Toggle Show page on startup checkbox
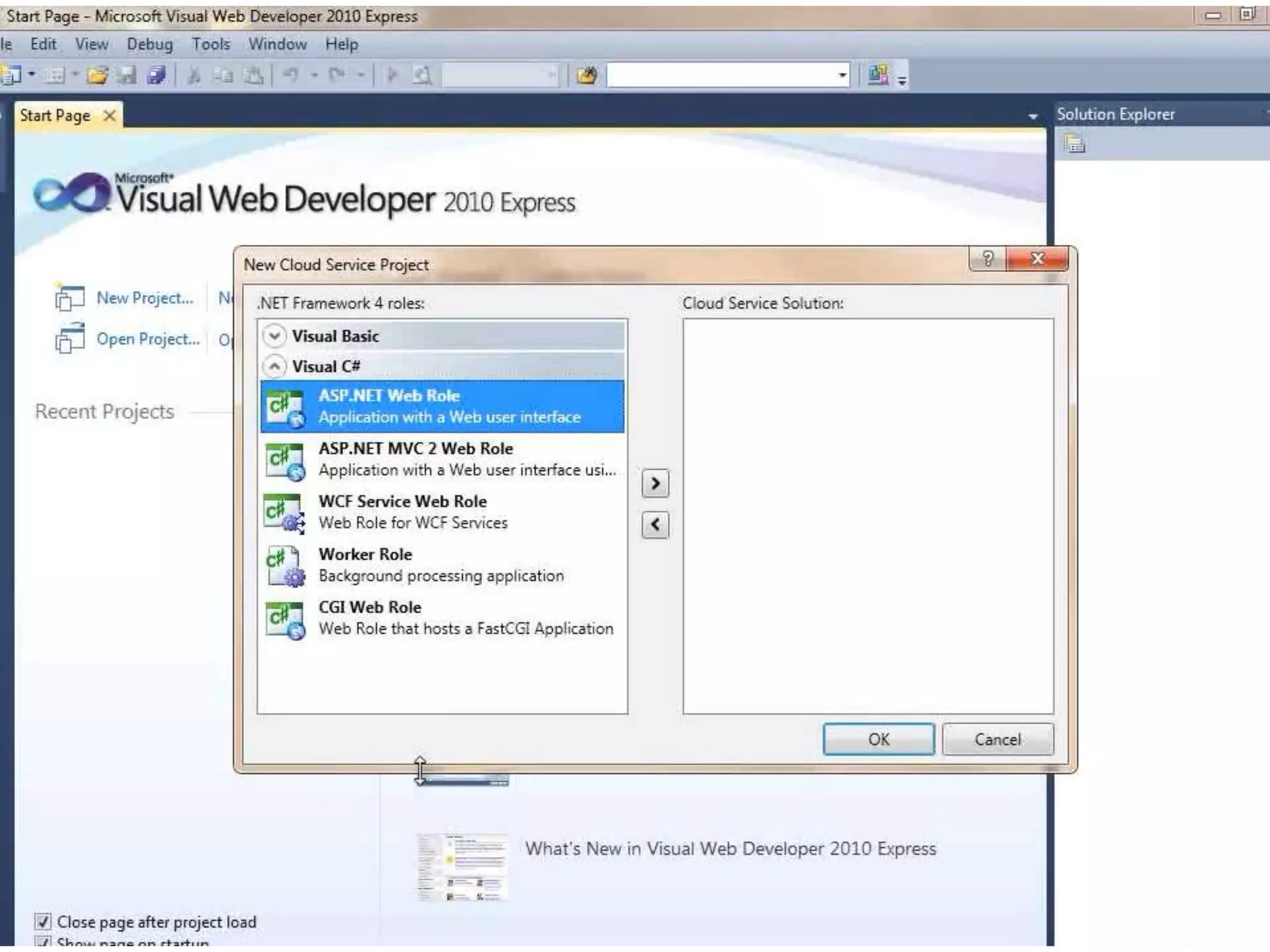 point(43,943)
